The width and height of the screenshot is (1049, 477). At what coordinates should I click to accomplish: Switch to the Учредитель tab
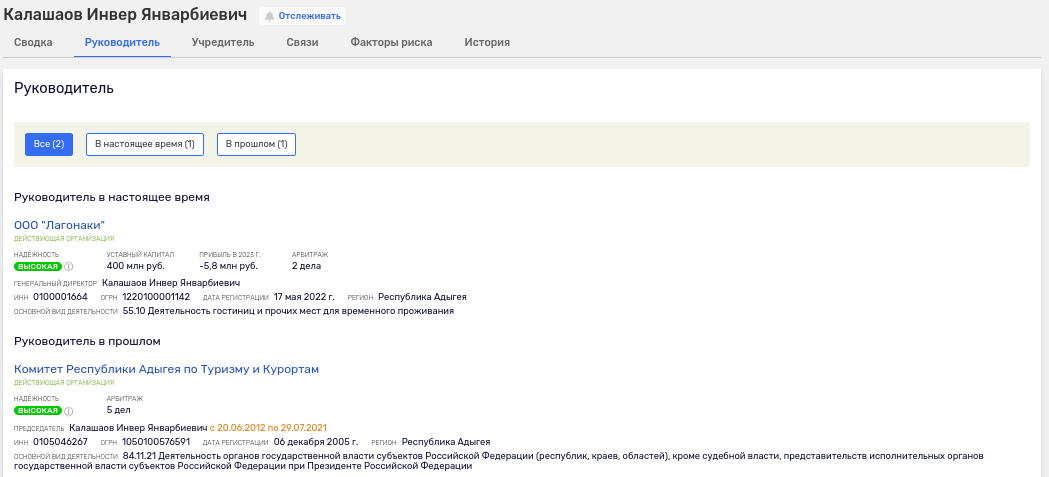(223, 42)
